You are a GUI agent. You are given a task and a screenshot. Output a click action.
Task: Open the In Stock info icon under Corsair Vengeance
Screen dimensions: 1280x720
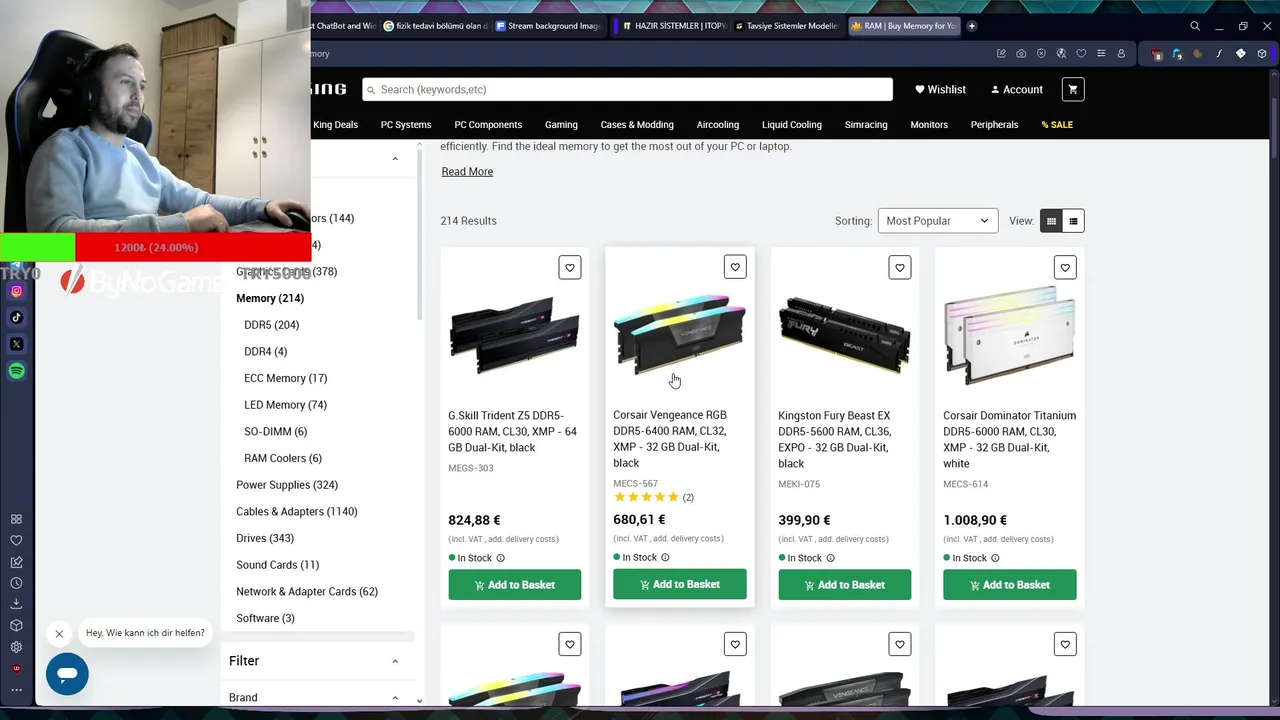665,558
